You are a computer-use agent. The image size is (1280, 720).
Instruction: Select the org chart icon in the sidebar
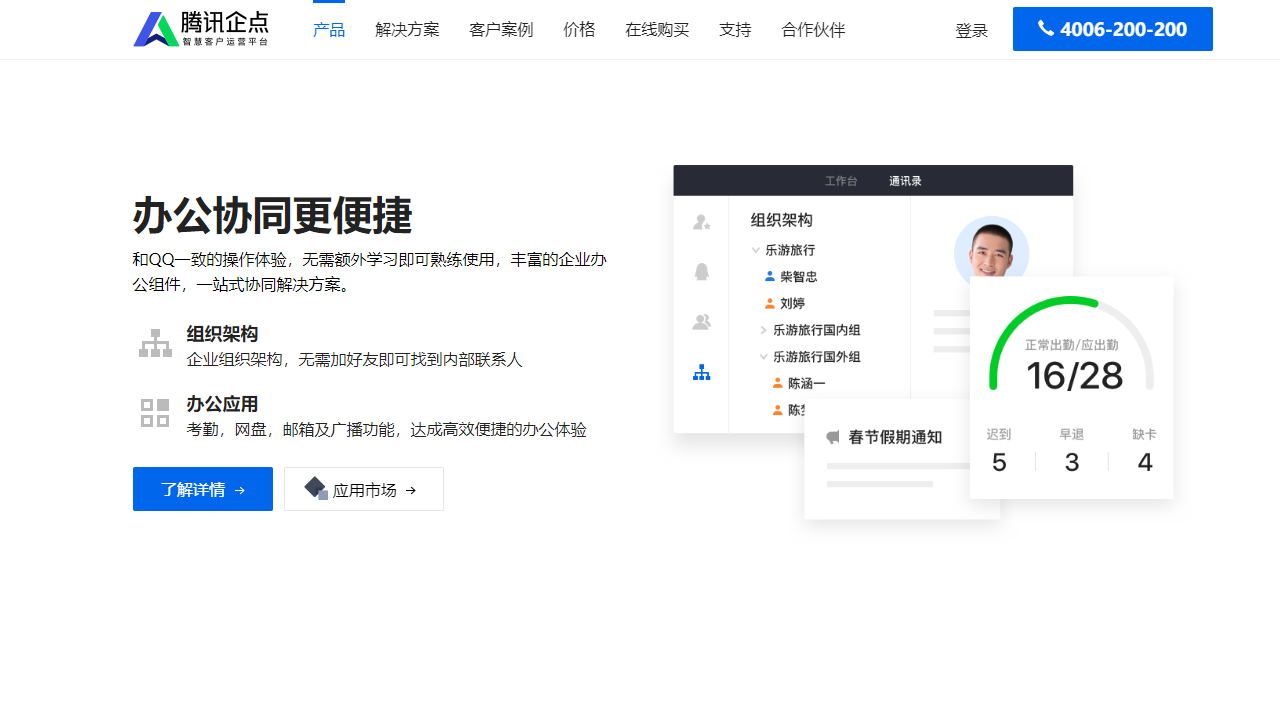702,372
